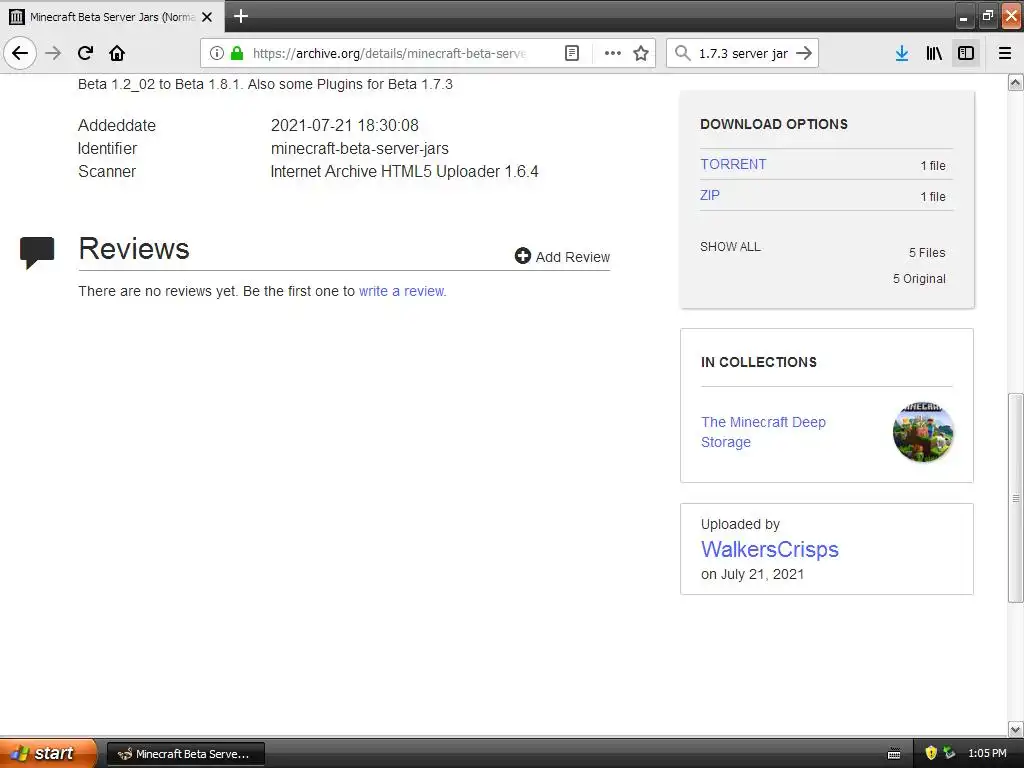Click the '5 Files' count text
The height and width of the screenshot is (768, 1024).
927,253
